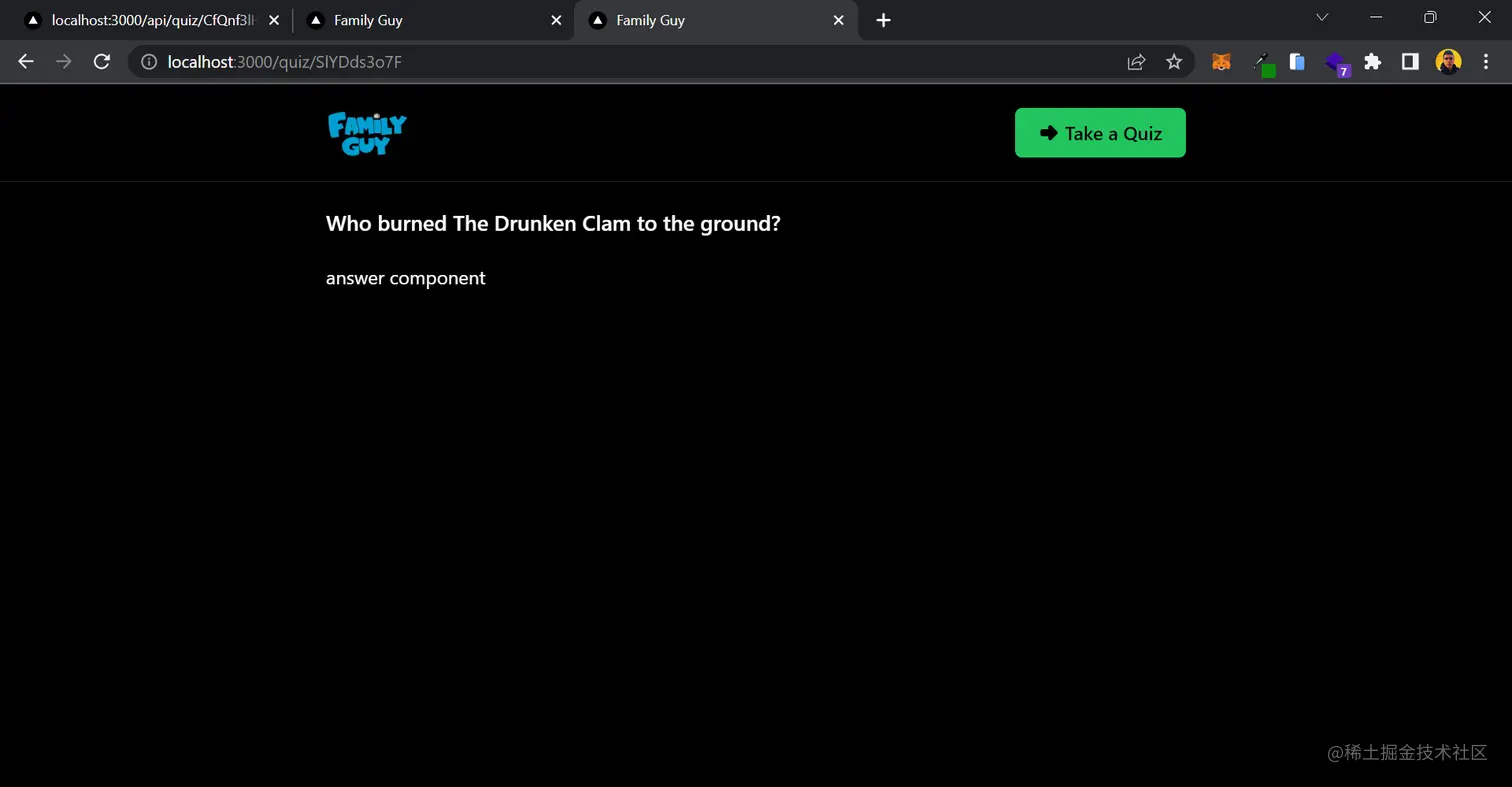Open the Extensions puzzle menu

1373,62
